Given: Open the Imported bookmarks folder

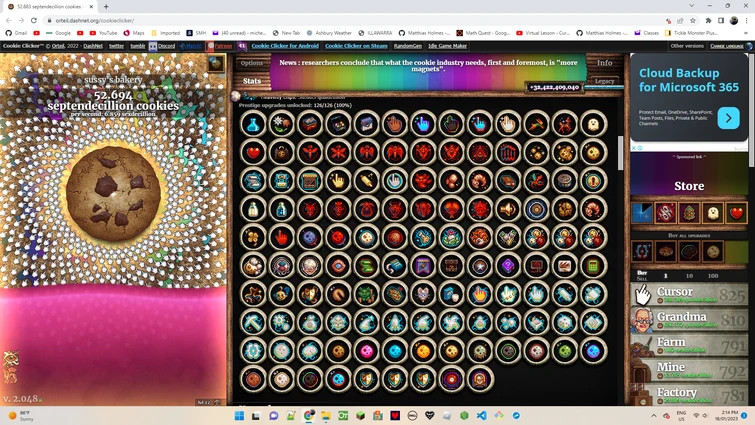Looking at the screenshot, I should pos(166,33).
